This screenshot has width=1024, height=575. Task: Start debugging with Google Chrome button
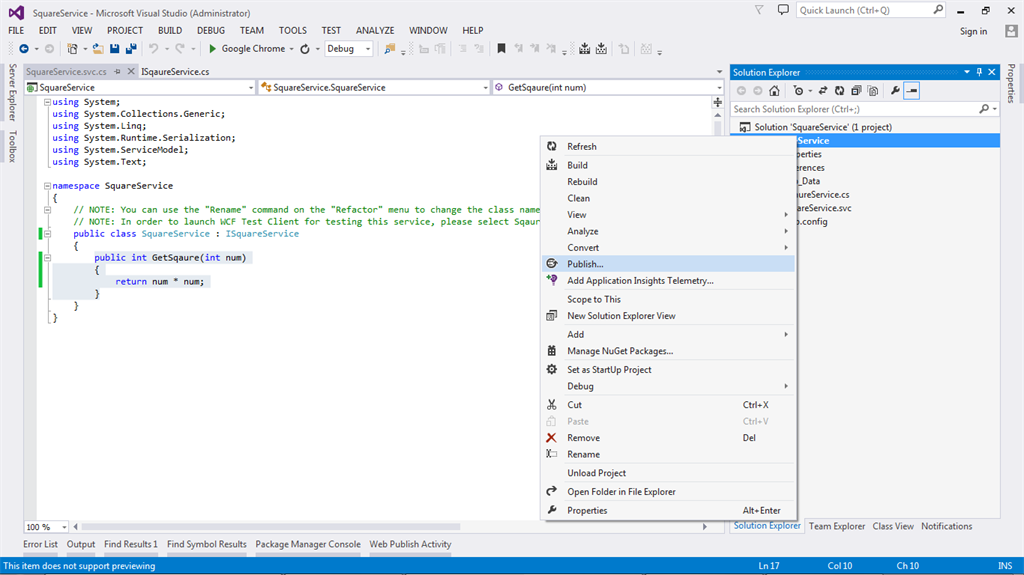pyautogui.click(x=246, y=49)
